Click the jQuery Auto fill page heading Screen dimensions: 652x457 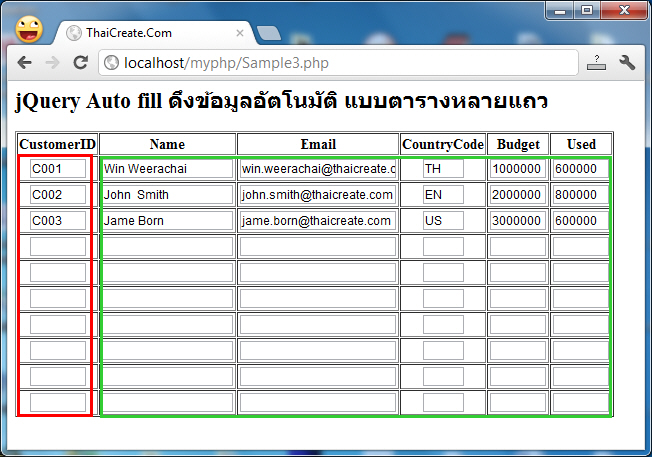tap(282, 101)
